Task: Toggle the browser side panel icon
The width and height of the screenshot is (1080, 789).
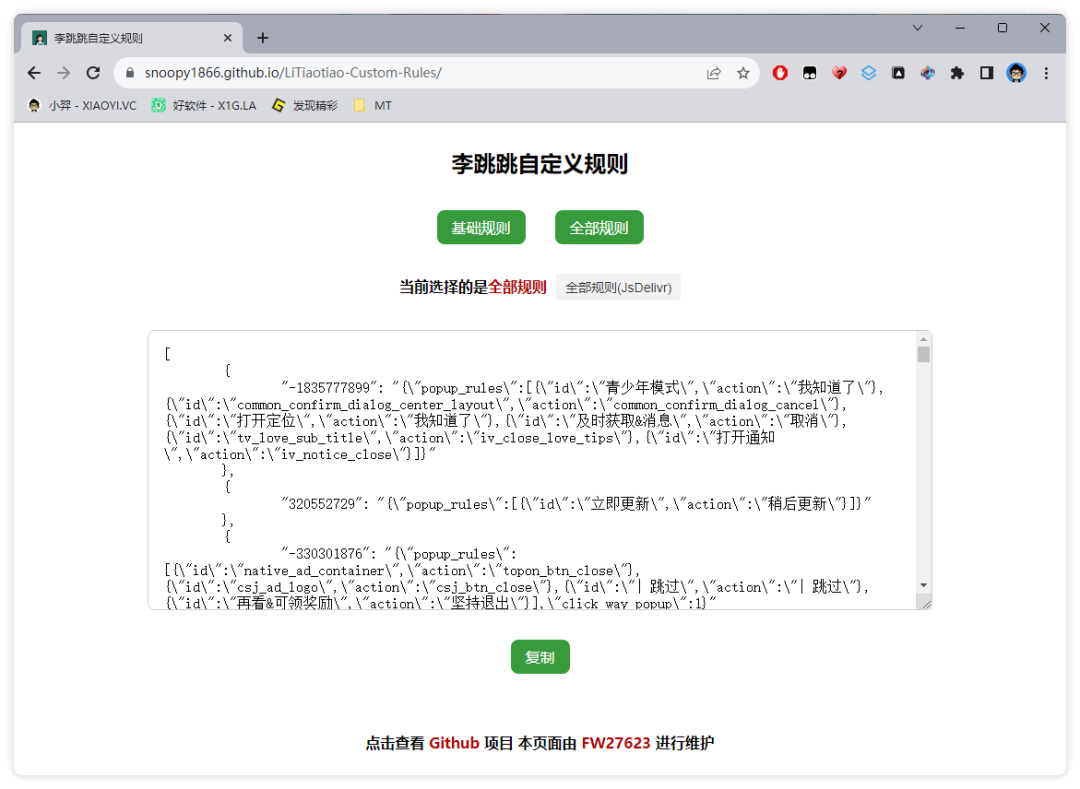Action: [x=987, y=73]
